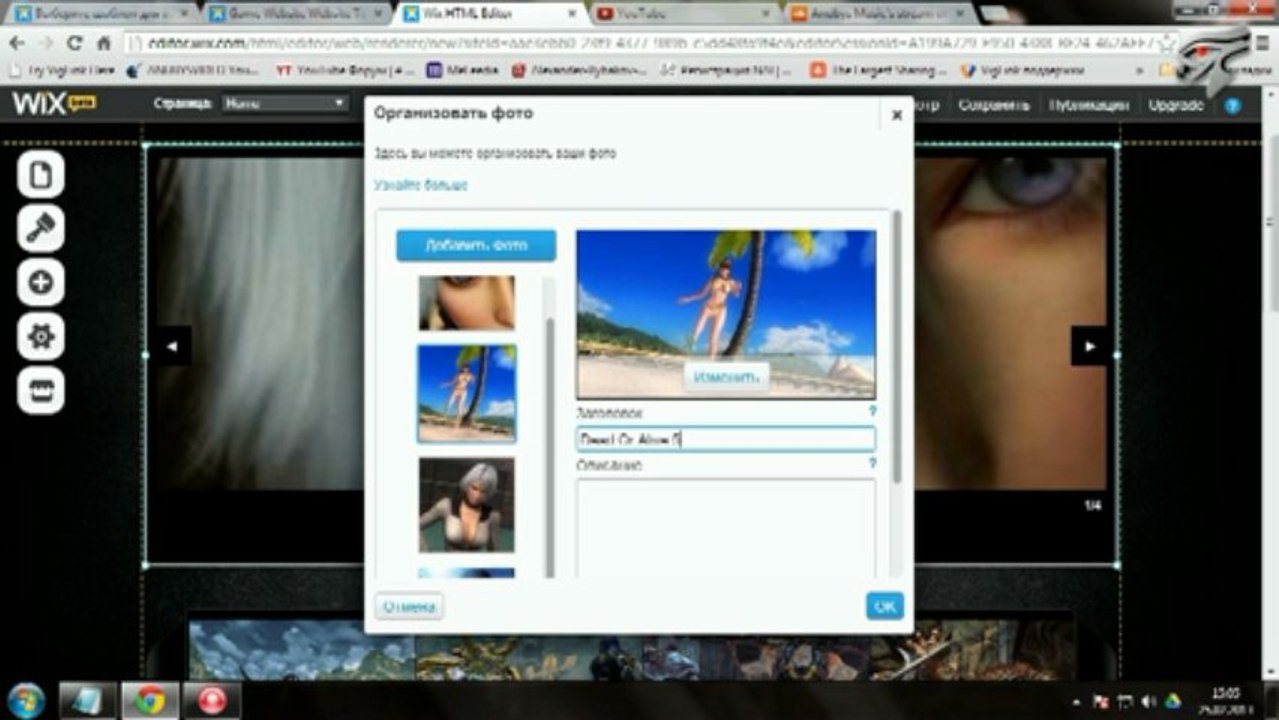Open the page selector dropdown in the Wix bar
Image resolution: width=1279 pixels, height=720 pixels.
pos(284,103)
